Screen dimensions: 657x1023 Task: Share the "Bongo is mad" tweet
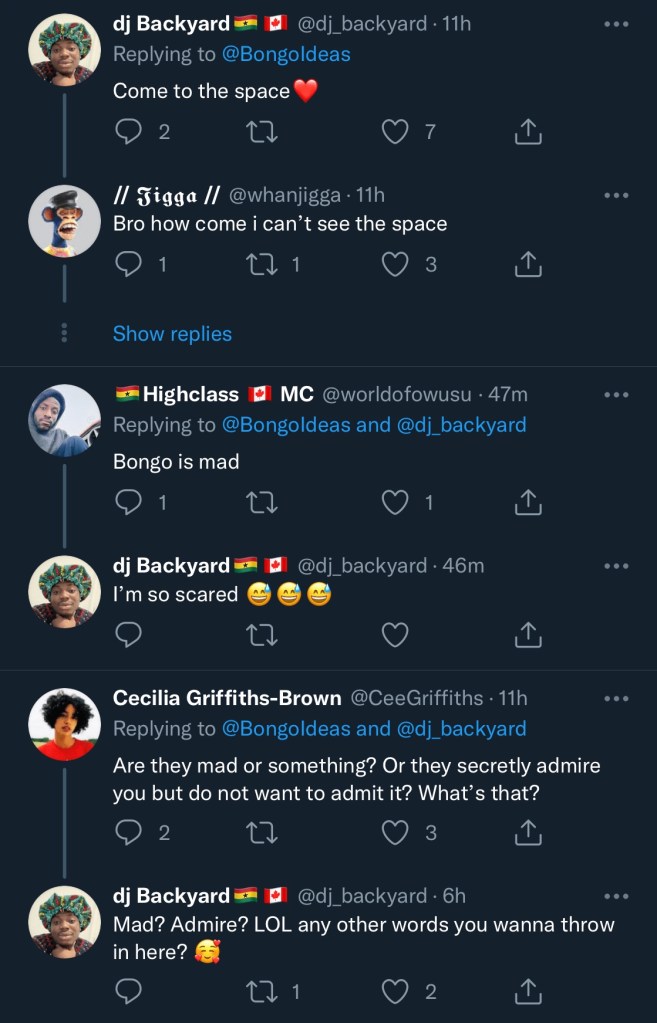coord(528,503)
